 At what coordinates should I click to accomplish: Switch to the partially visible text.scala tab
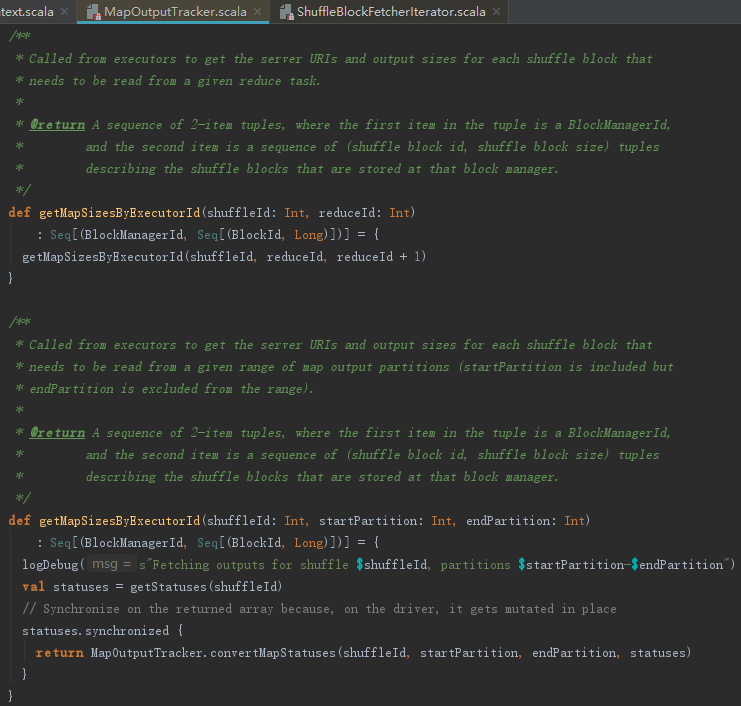[x=27, y=12]
